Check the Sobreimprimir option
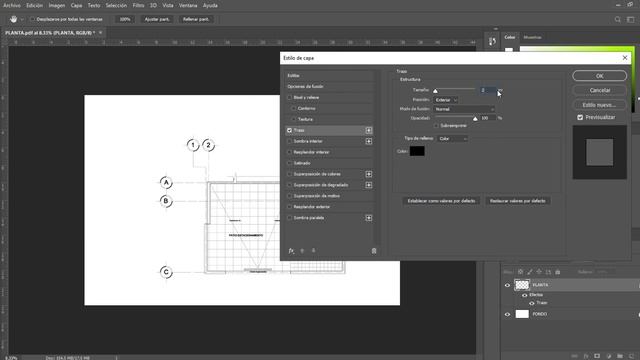The width and height of the screenshot is (640, 360). tap(436, 126)
